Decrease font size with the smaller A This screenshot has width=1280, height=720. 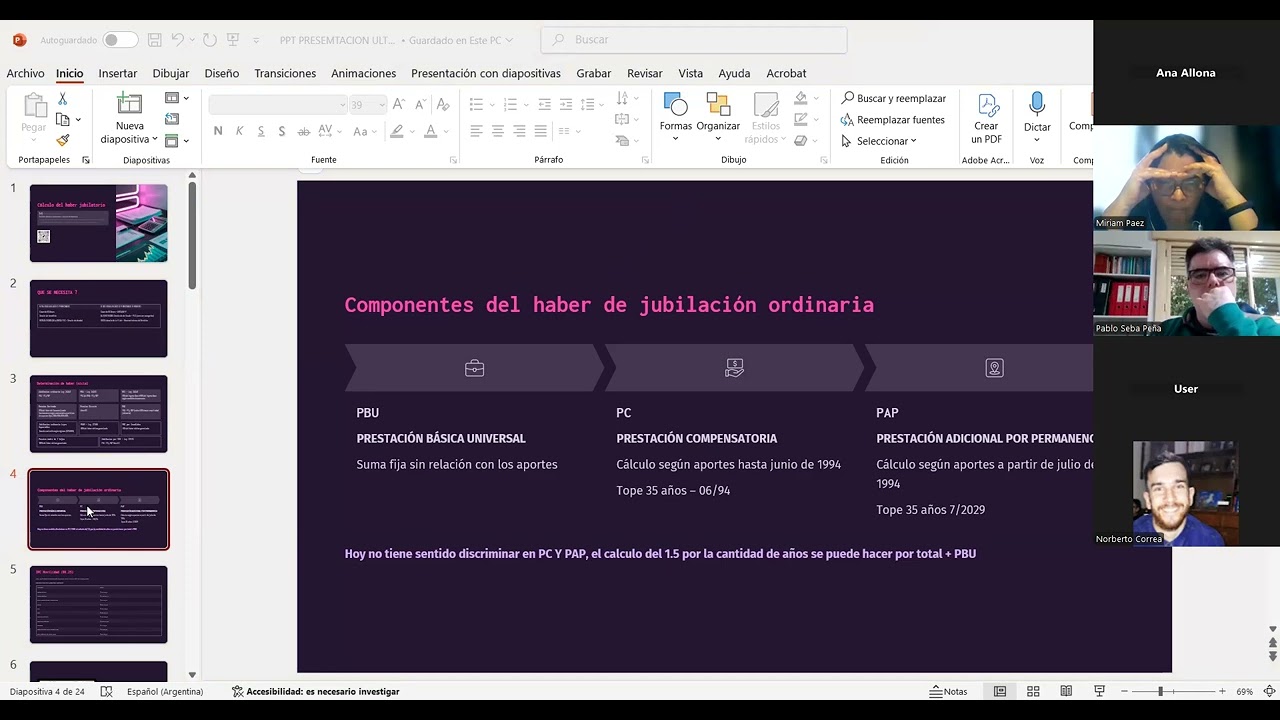tap(419, 104)
